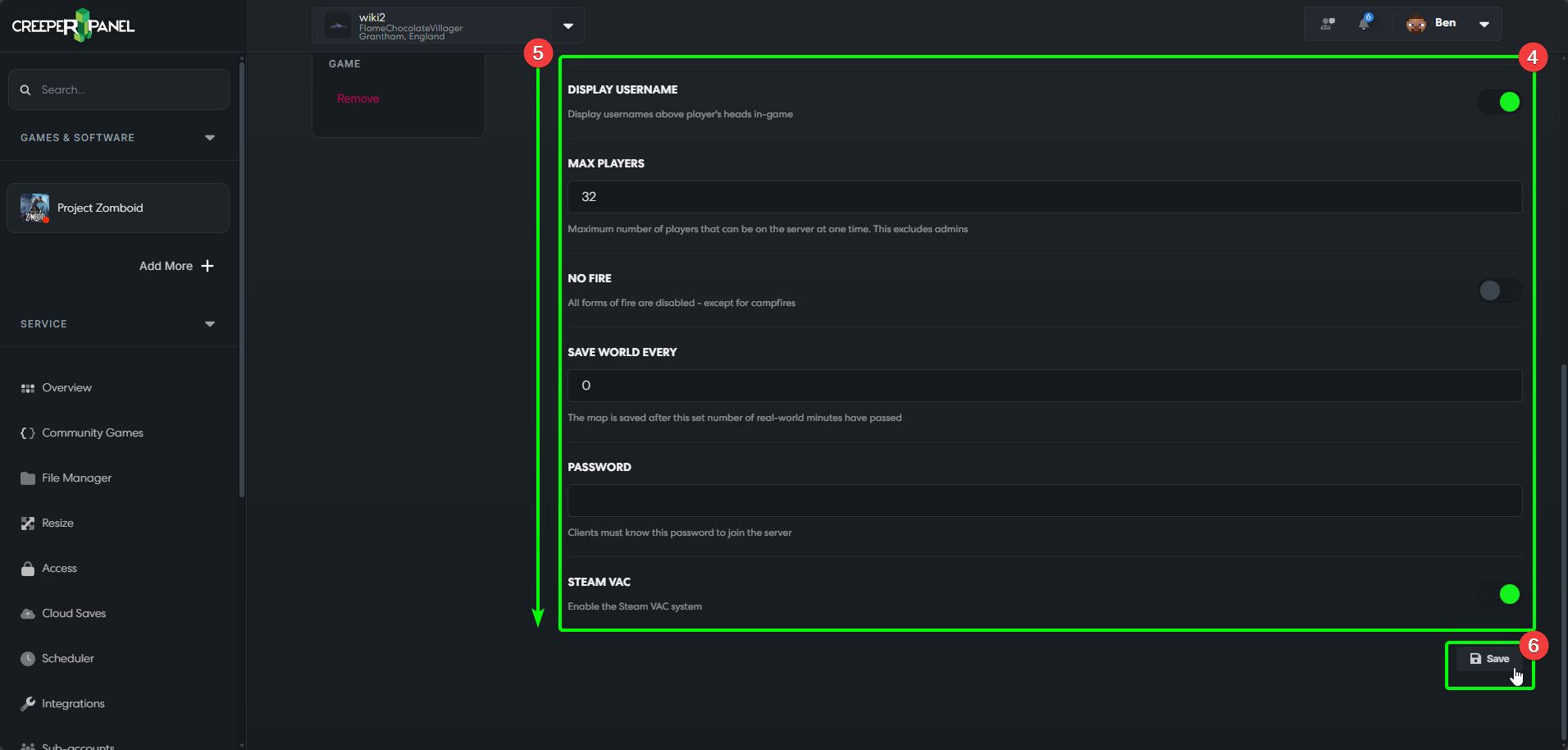
Task: Click into the Password field
Action: click(x=1042, y=500)
